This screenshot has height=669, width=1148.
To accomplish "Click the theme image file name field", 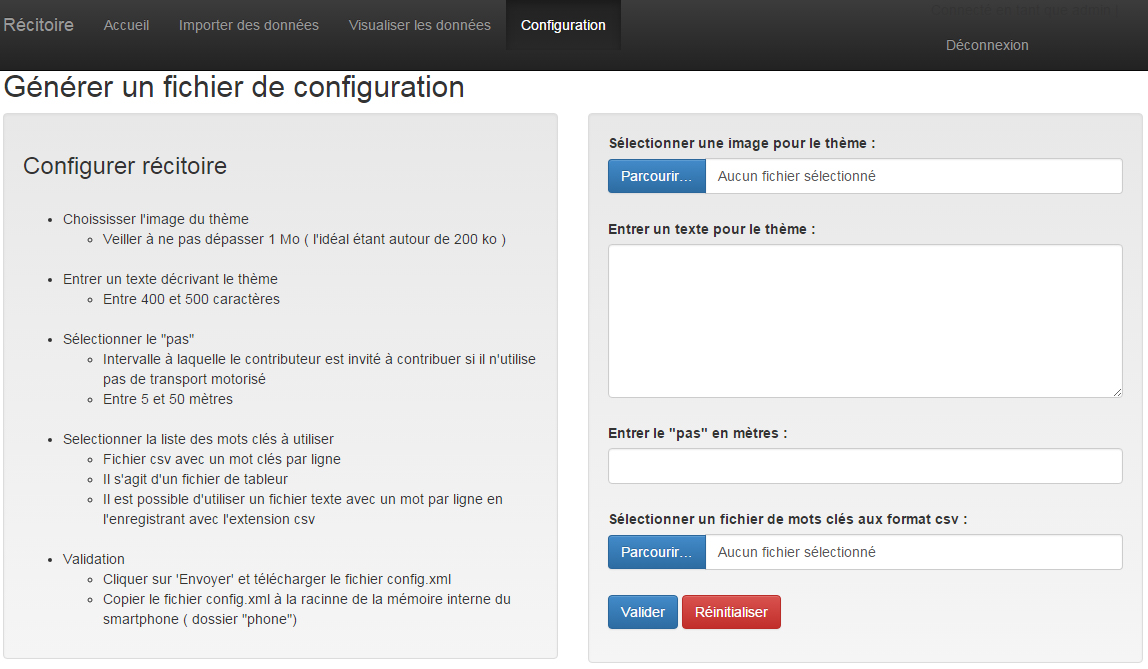I will click(x=913, y=176).
